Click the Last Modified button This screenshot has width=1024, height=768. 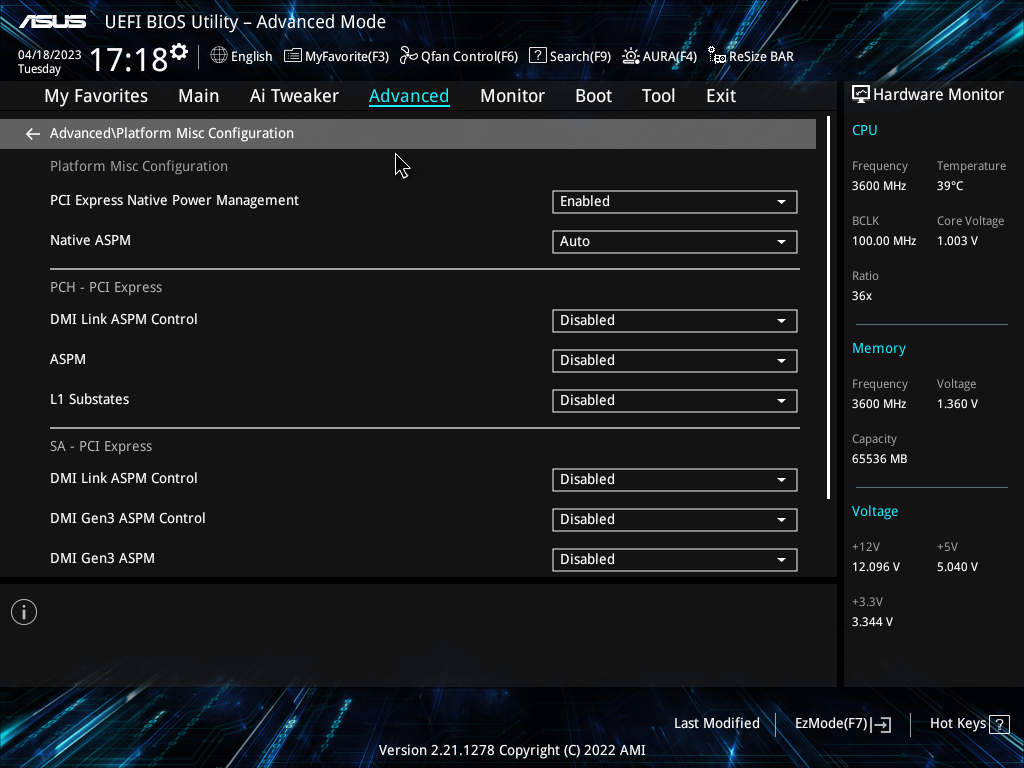(x=716, y=723)
